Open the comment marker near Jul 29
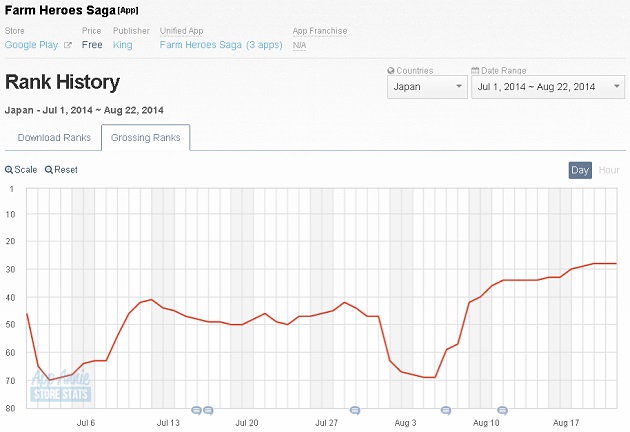Screen dimensions: 630x432 coord(355,410)
